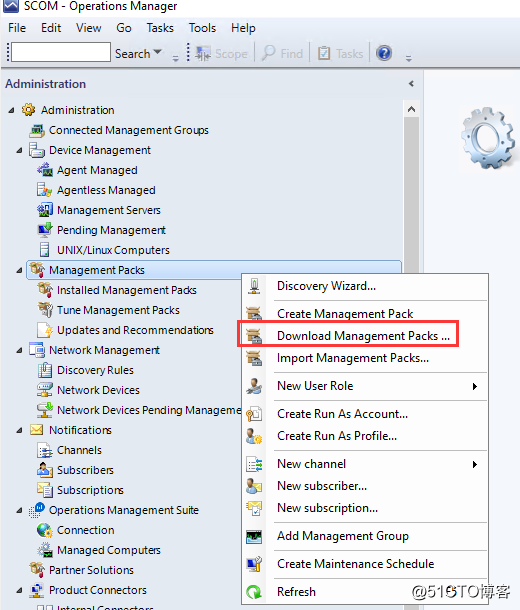Open the Edit menu
The height and width of the screenshot is (610, 520).
pos(51,28)
